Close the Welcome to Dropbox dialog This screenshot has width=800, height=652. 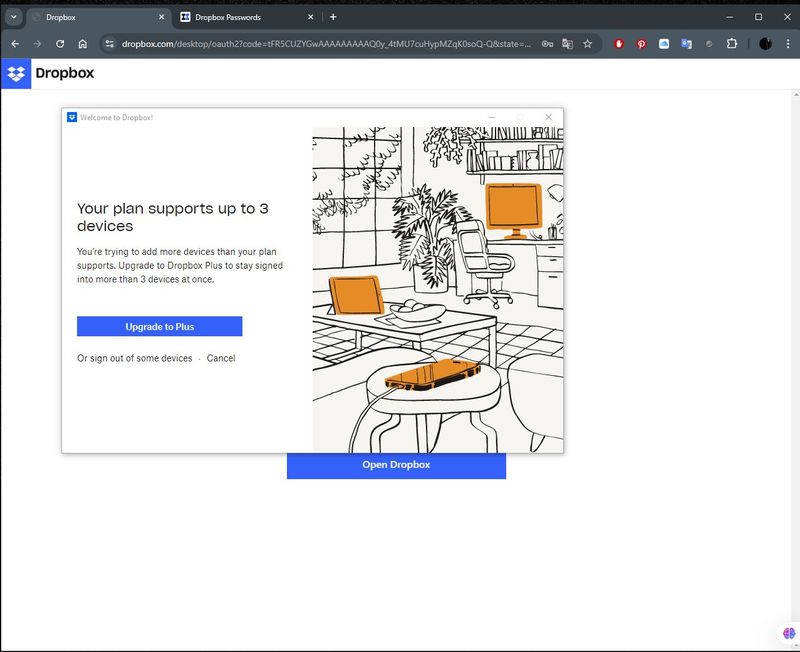(x=548, y=117)
